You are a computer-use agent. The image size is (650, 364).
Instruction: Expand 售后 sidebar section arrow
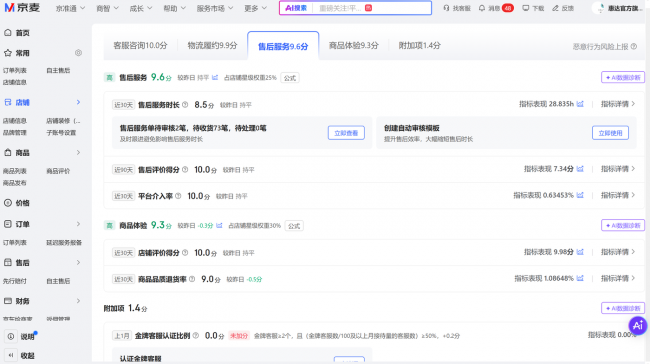tap(78, 262)
